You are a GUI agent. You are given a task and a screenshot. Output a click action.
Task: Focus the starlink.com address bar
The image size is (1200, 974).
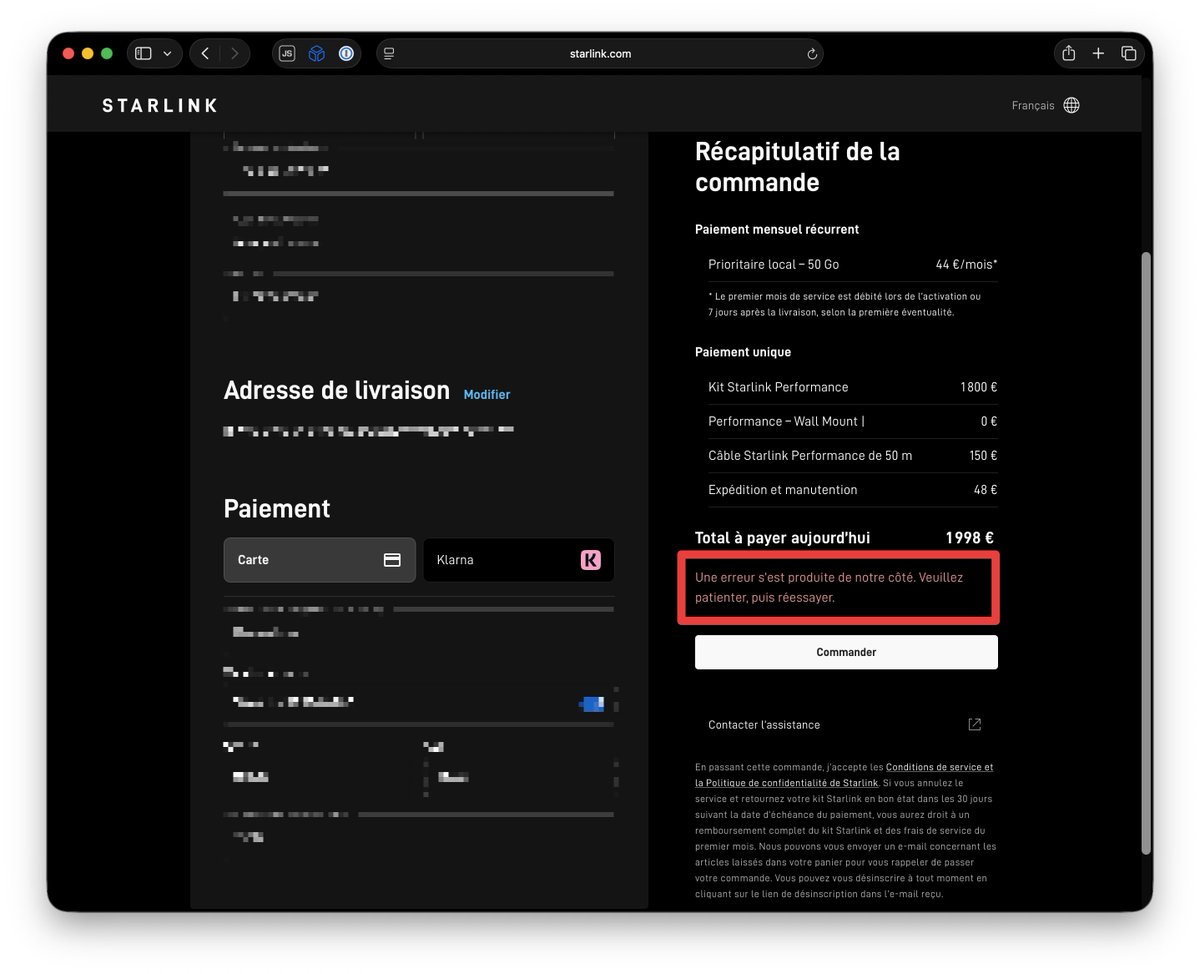600,54
